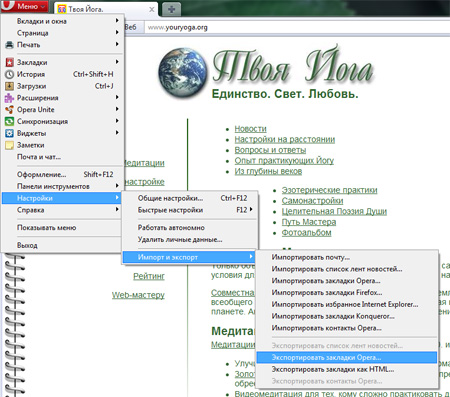Image resolution: width=450 pixels, height=397 pixels.
Task: Open Оформление menu entry
Action: click(62, 174)
